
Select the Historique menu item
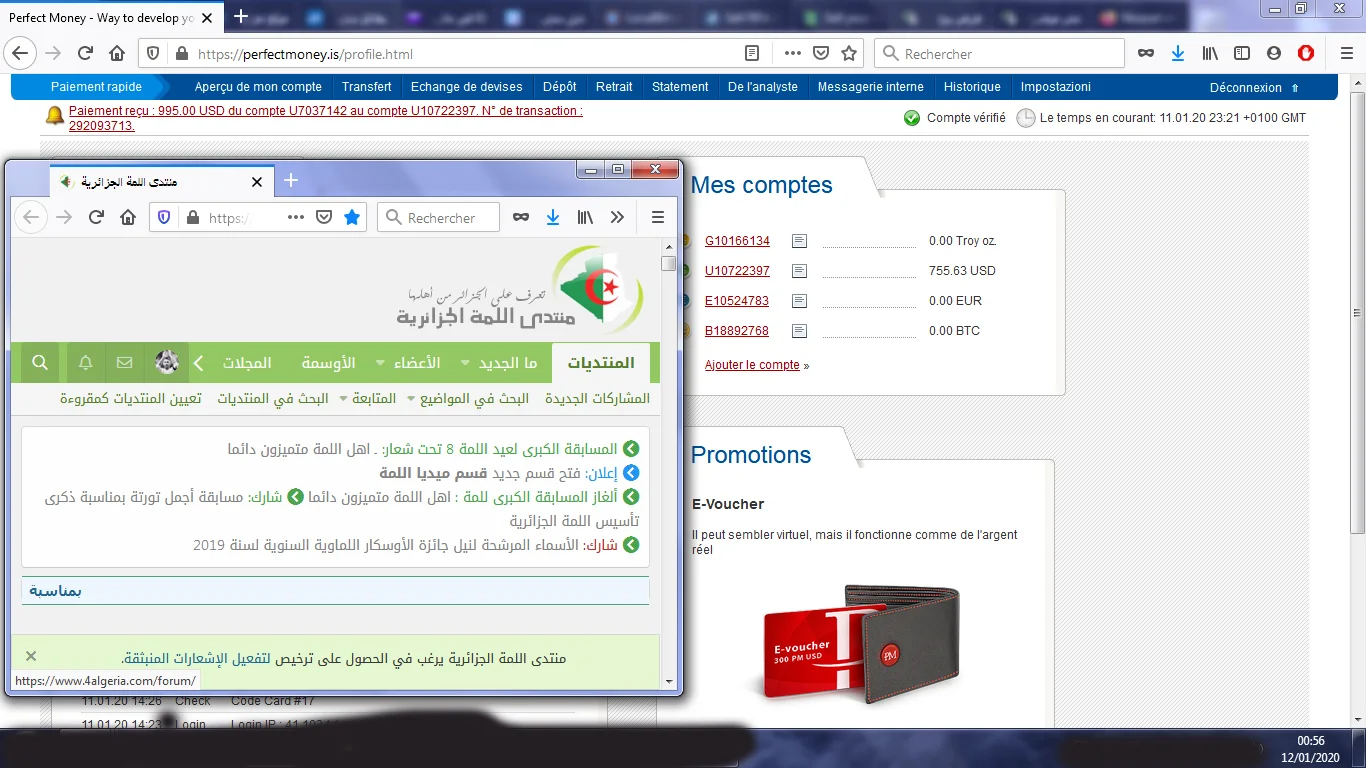tap(972, 87)
